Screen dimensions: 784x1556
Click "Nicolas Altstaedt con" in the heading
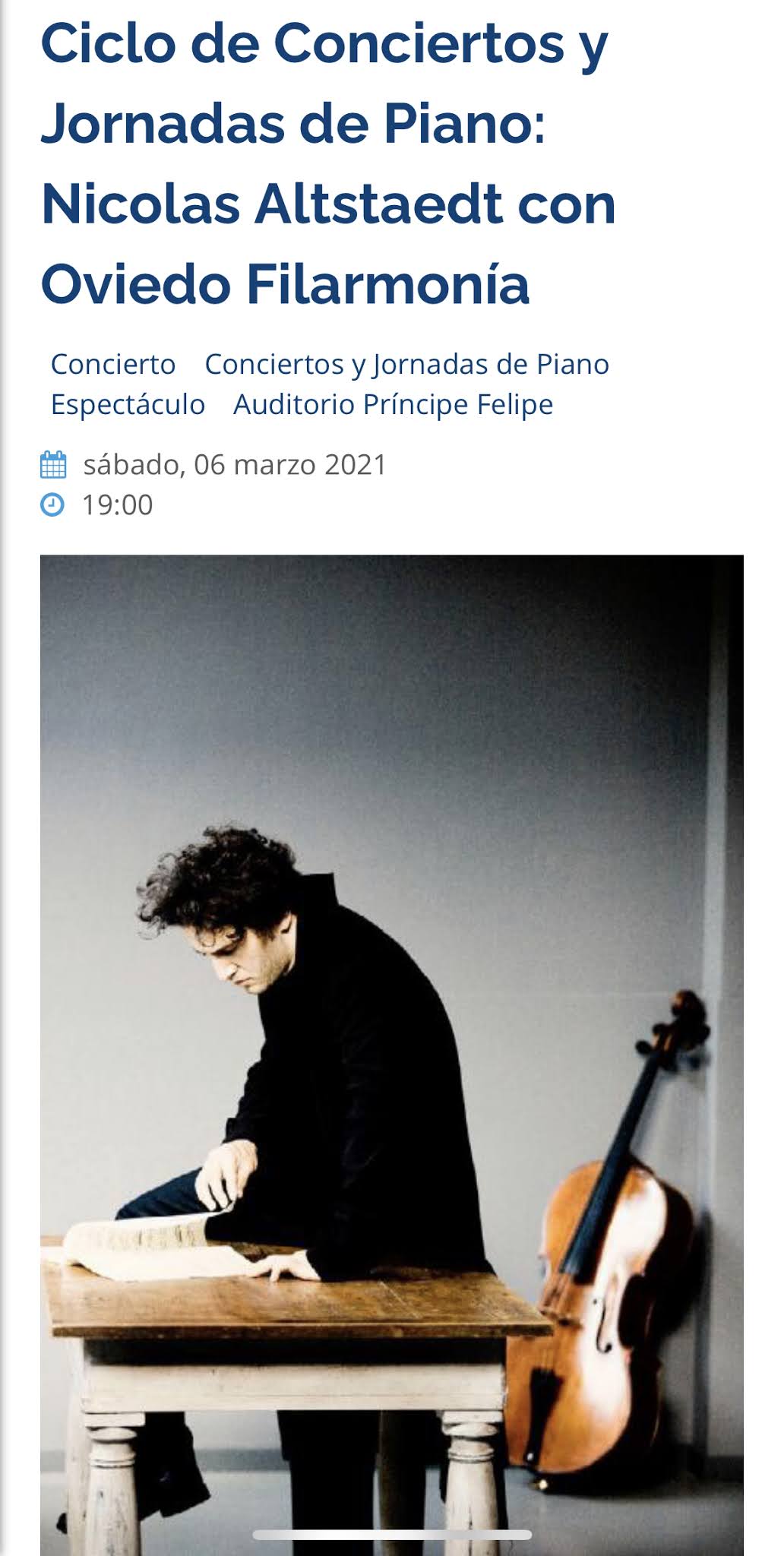[328, 205]
